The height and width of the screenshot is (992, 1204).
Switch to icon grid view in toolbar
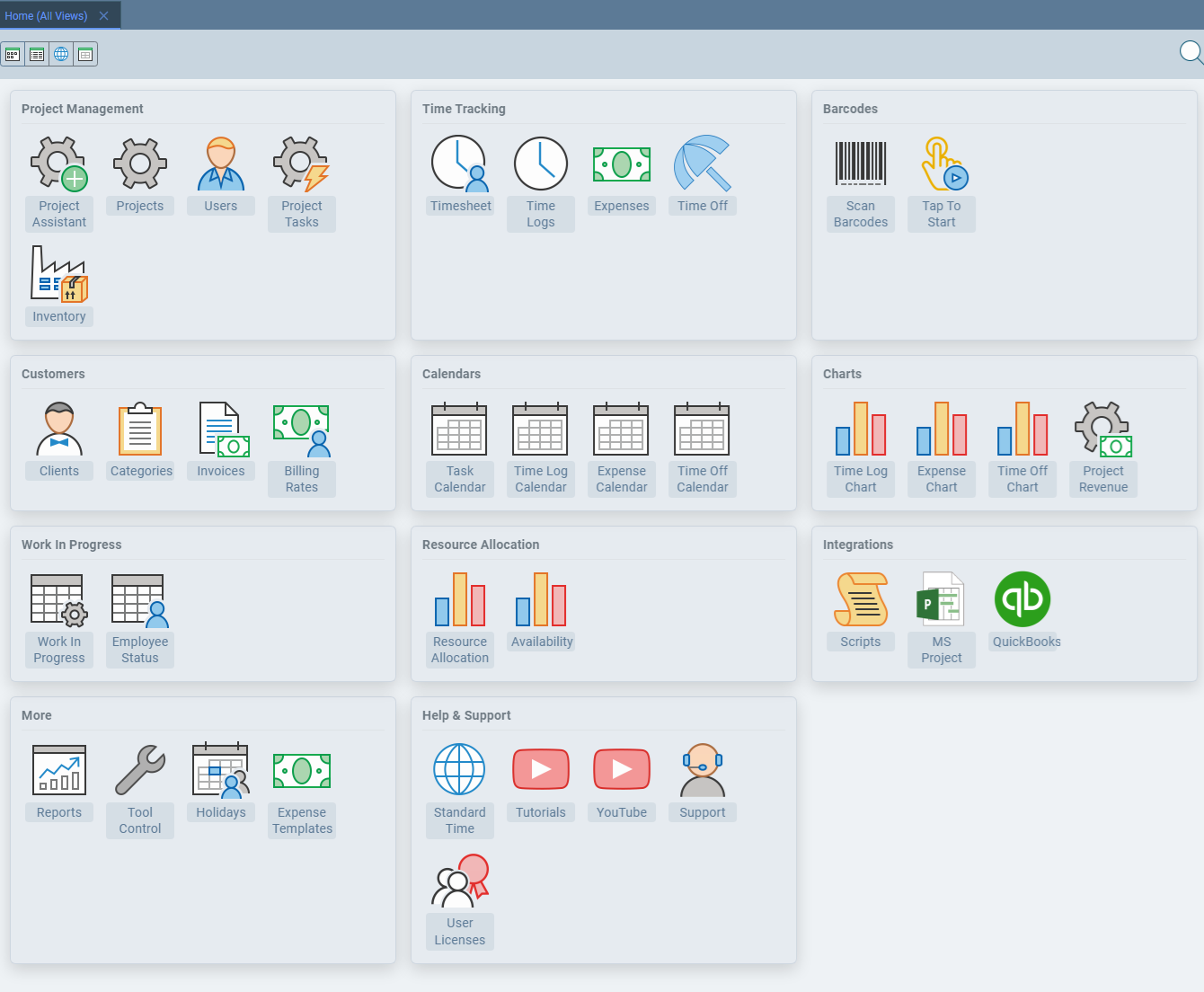click(13, 55)
